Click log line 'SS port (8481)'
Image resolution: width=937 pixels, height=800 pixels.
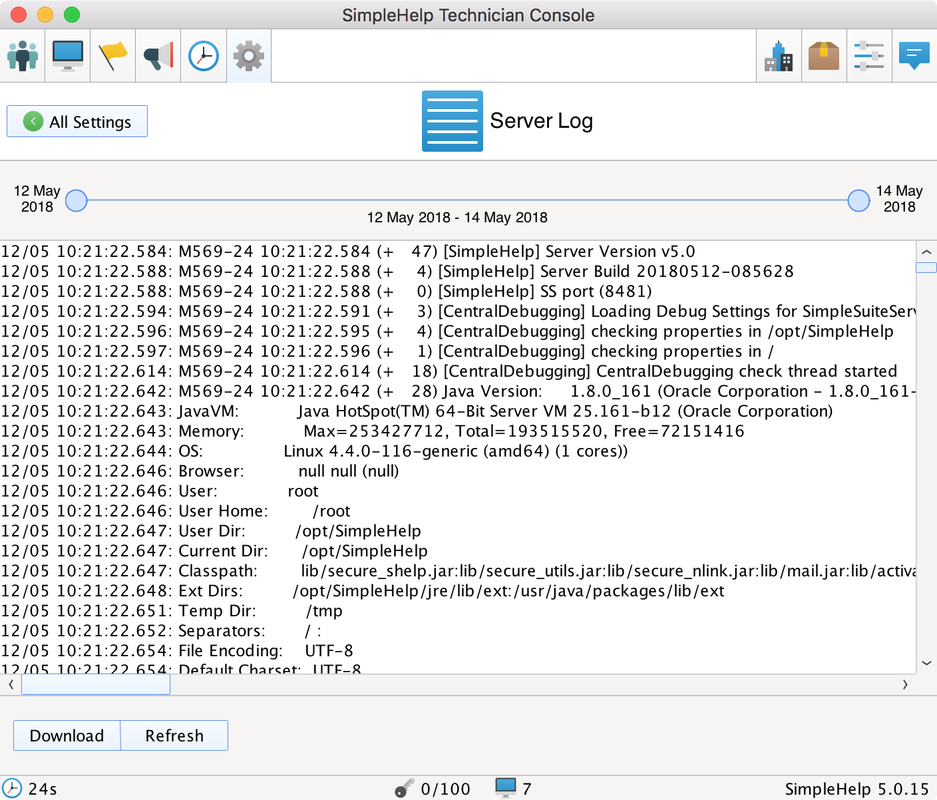click(x=326, y=291)
